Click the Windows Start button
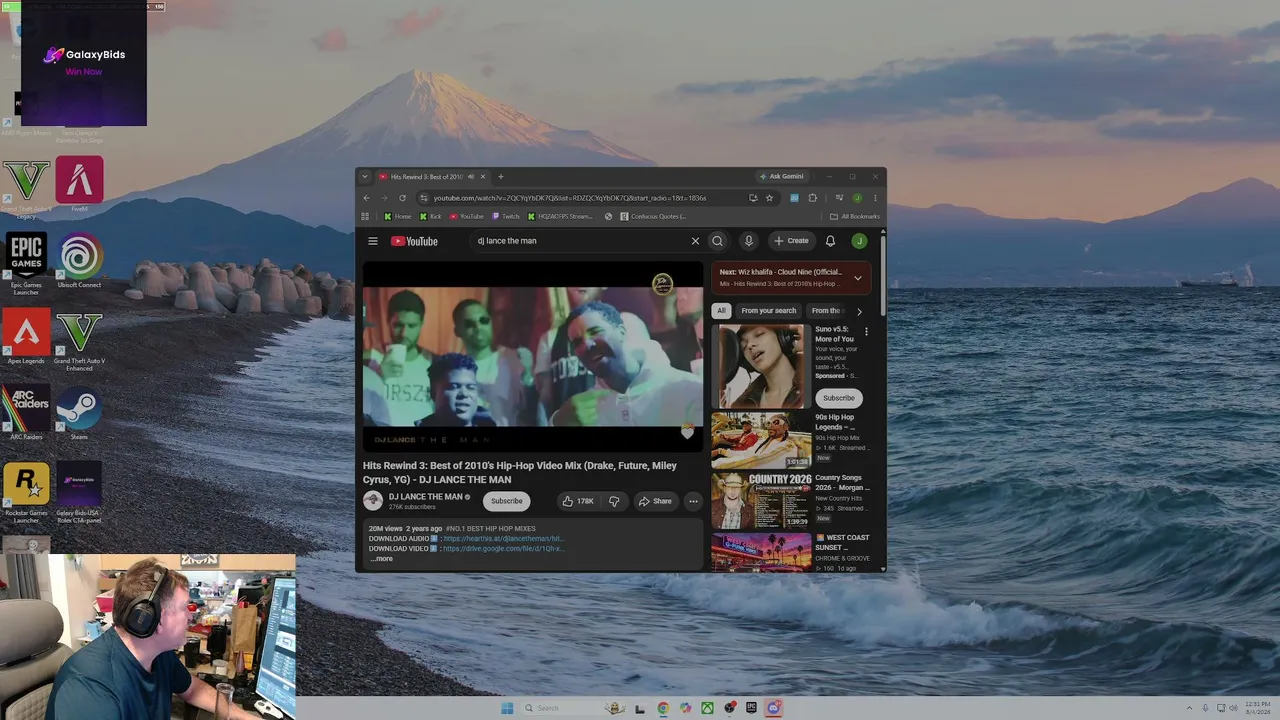Viewport: 1280px width, 720px height. (507, 708)
